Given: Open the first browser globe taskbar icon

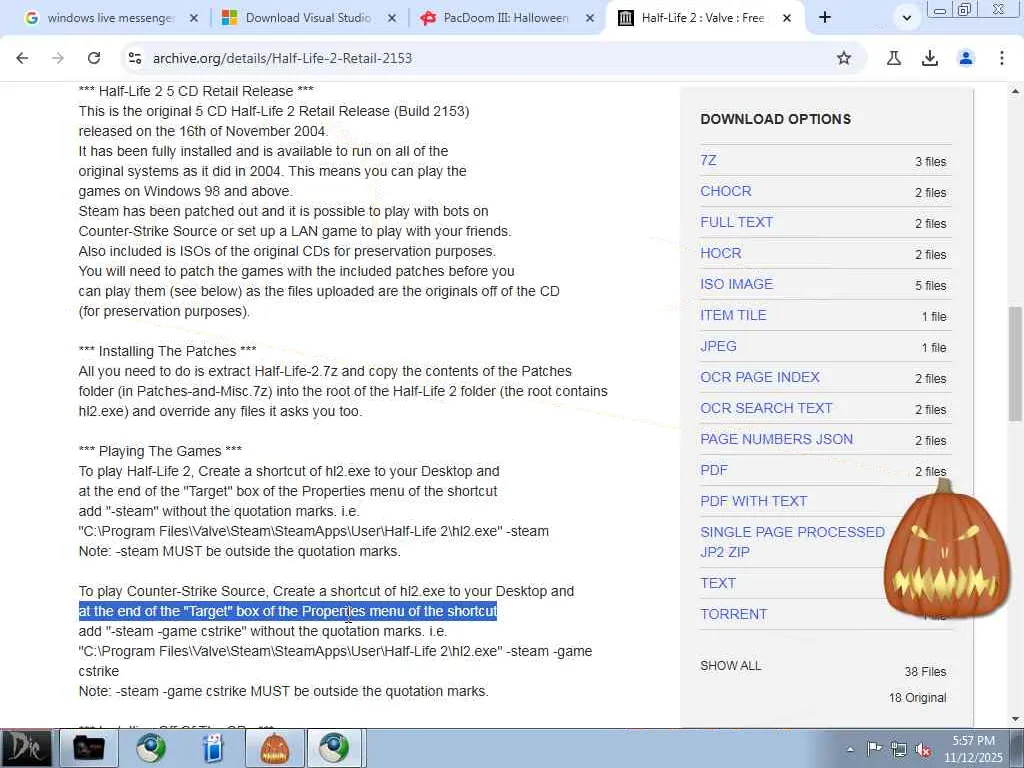Looking at the screenshot, I should (151, 748).
